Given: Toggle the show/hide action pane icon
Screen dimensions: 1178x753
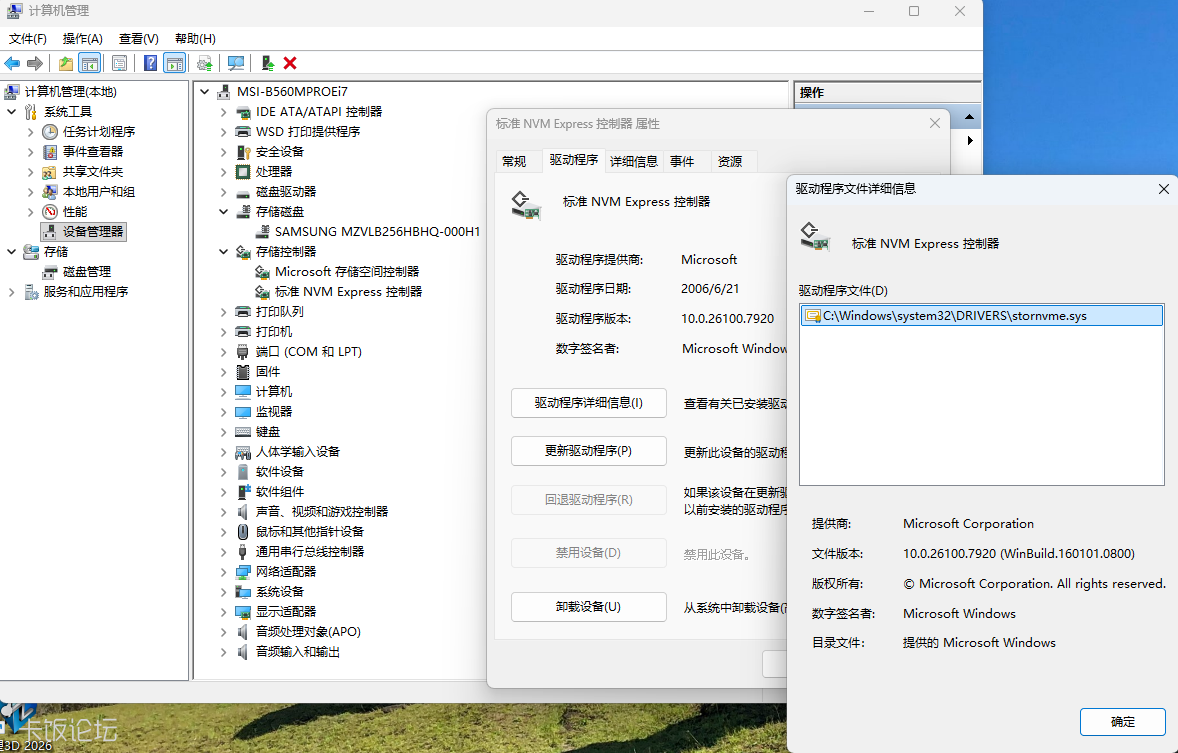Looking at the screenshot, I should [x=174, y=63].
